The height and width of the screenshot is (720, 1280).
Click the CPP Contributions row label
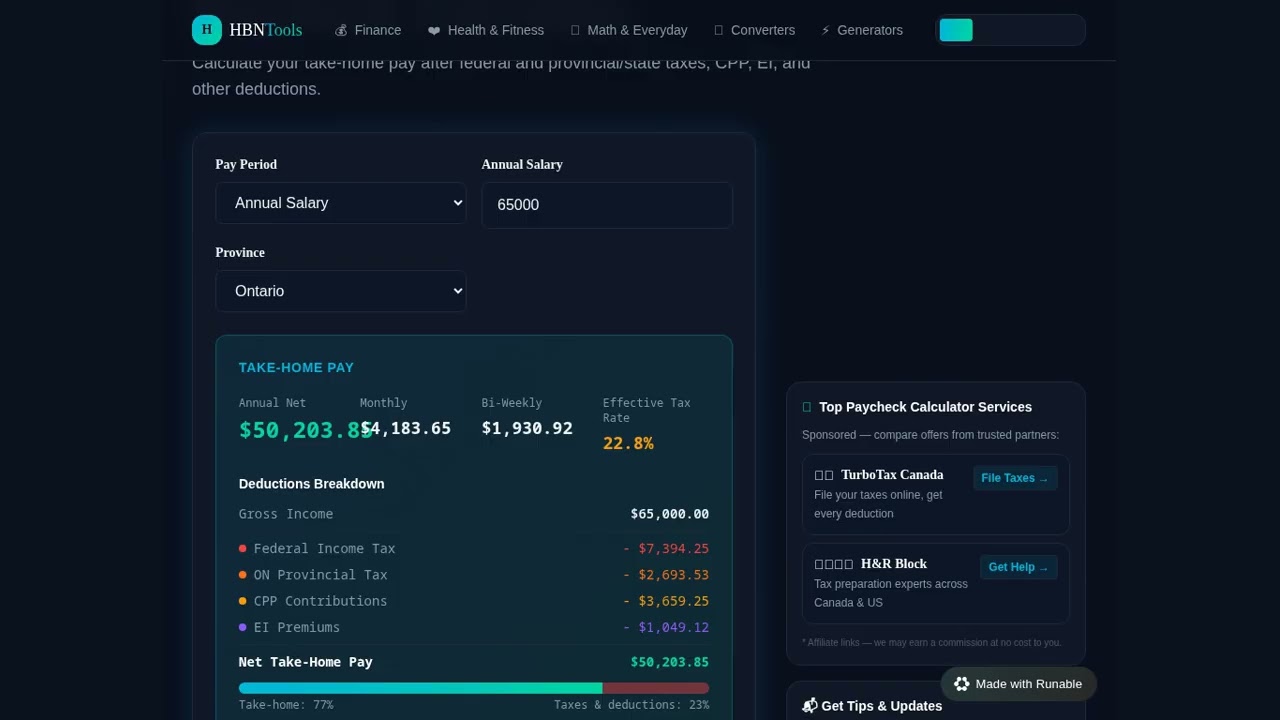coord(320,601)
